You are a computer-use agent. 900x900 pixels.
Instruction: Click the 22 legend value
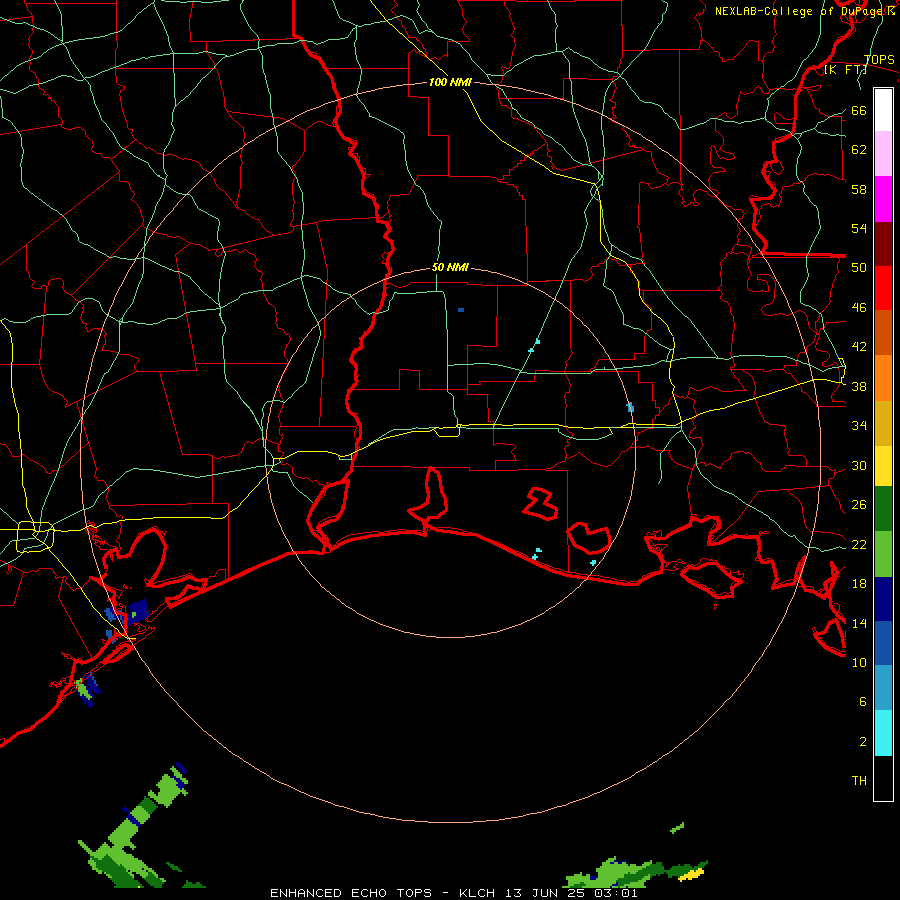tap(859, 544)
